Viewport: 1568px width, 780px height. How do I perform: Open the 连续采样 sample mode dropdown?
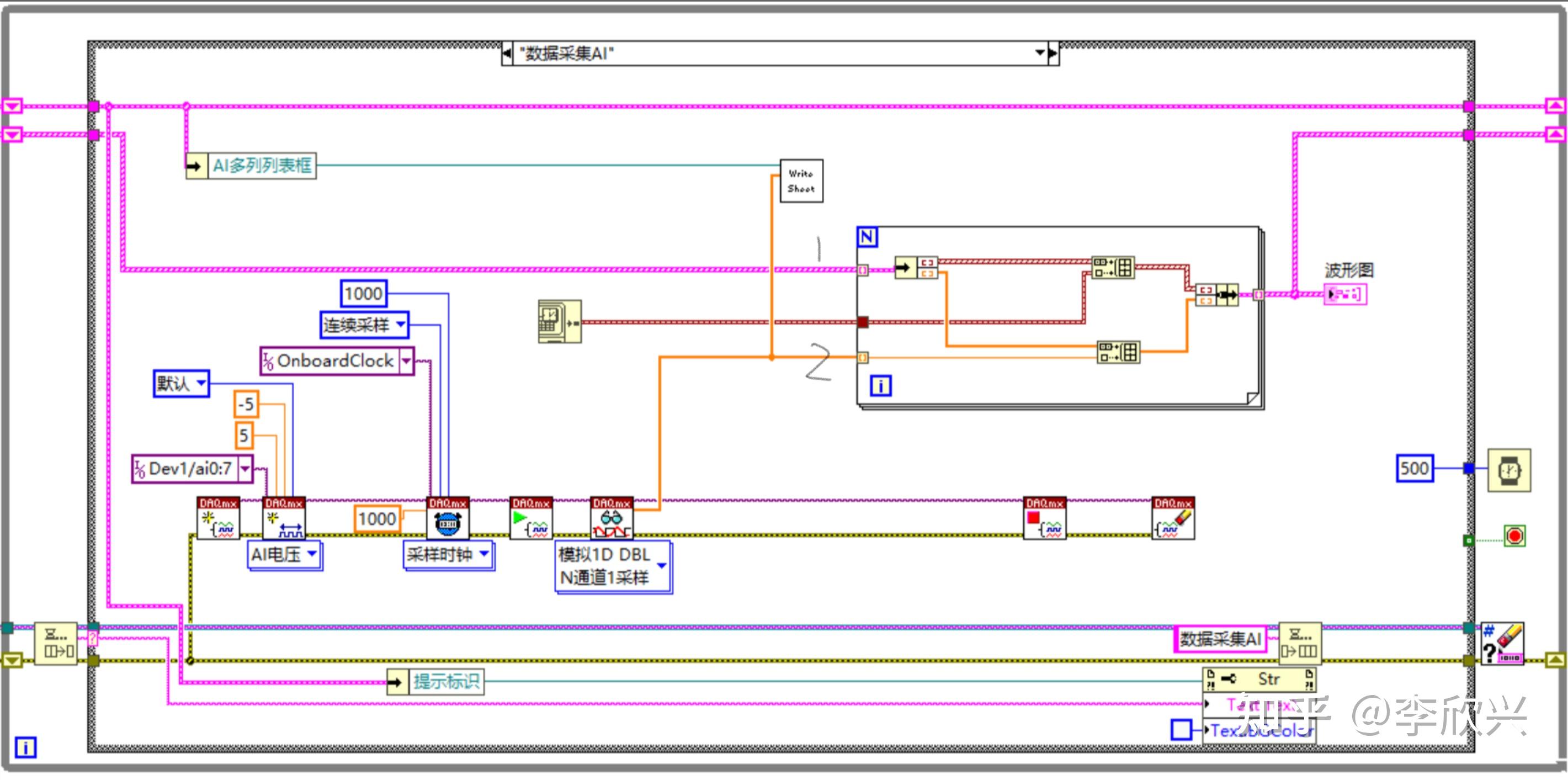[x=401, y=325]
